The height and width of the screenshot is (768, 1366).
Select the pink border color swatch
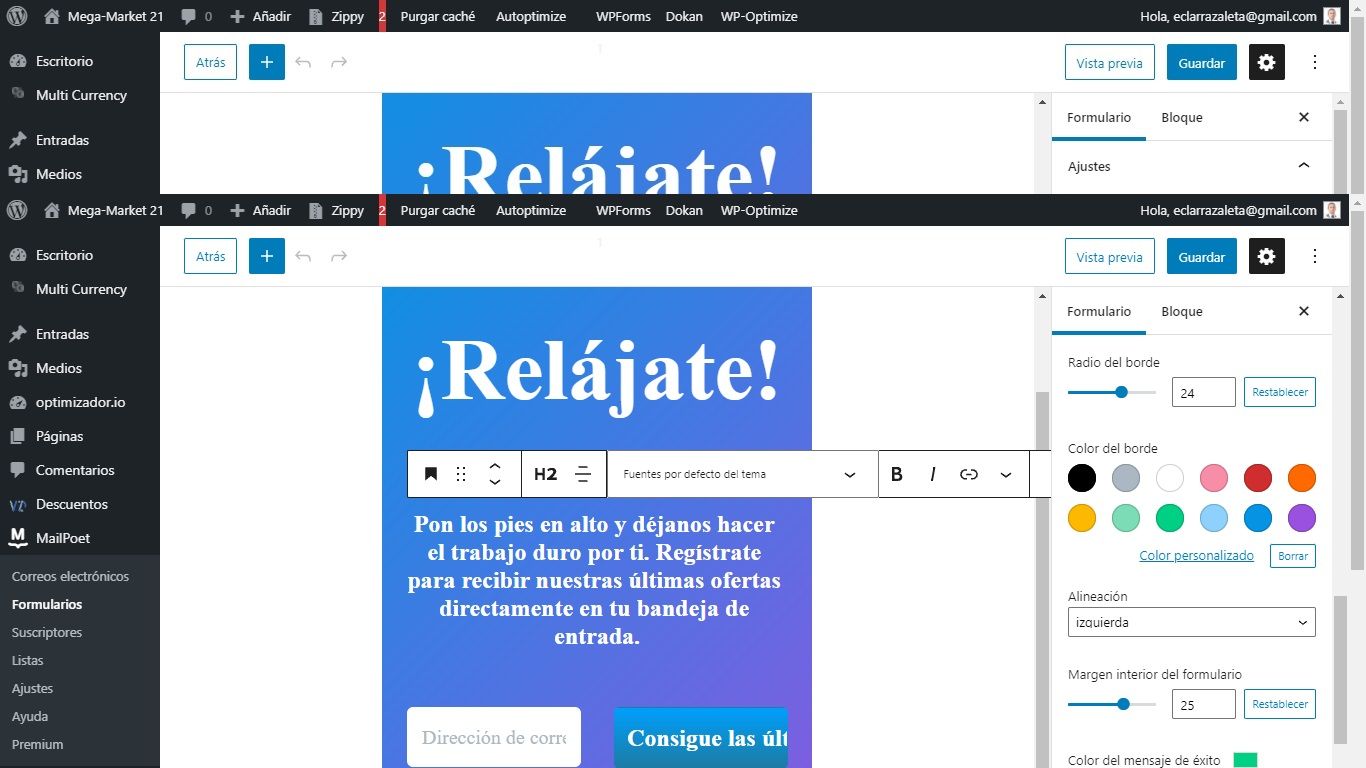[x=1214, y=478]
